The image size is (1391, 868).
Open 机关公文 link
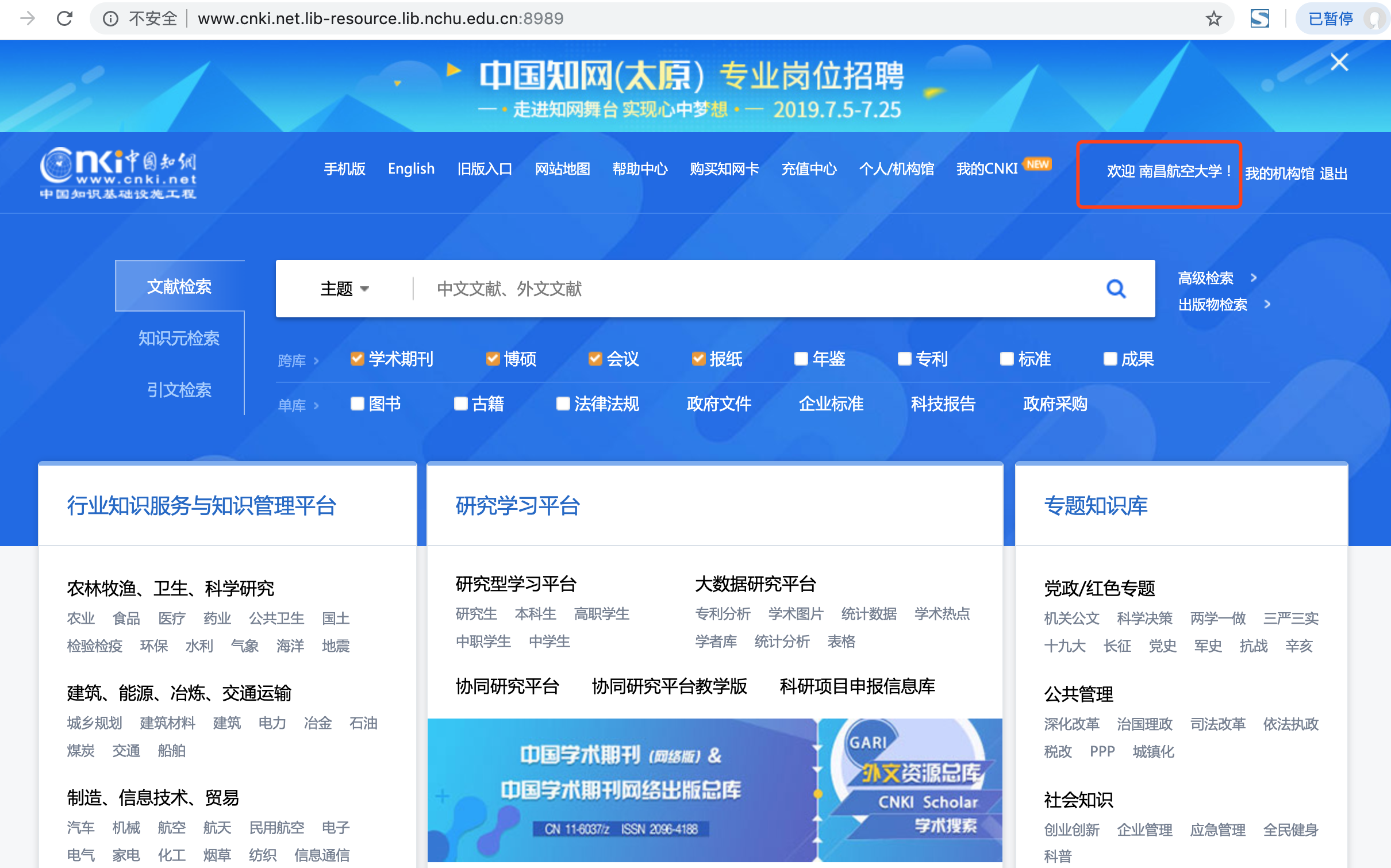point(1071,618)
